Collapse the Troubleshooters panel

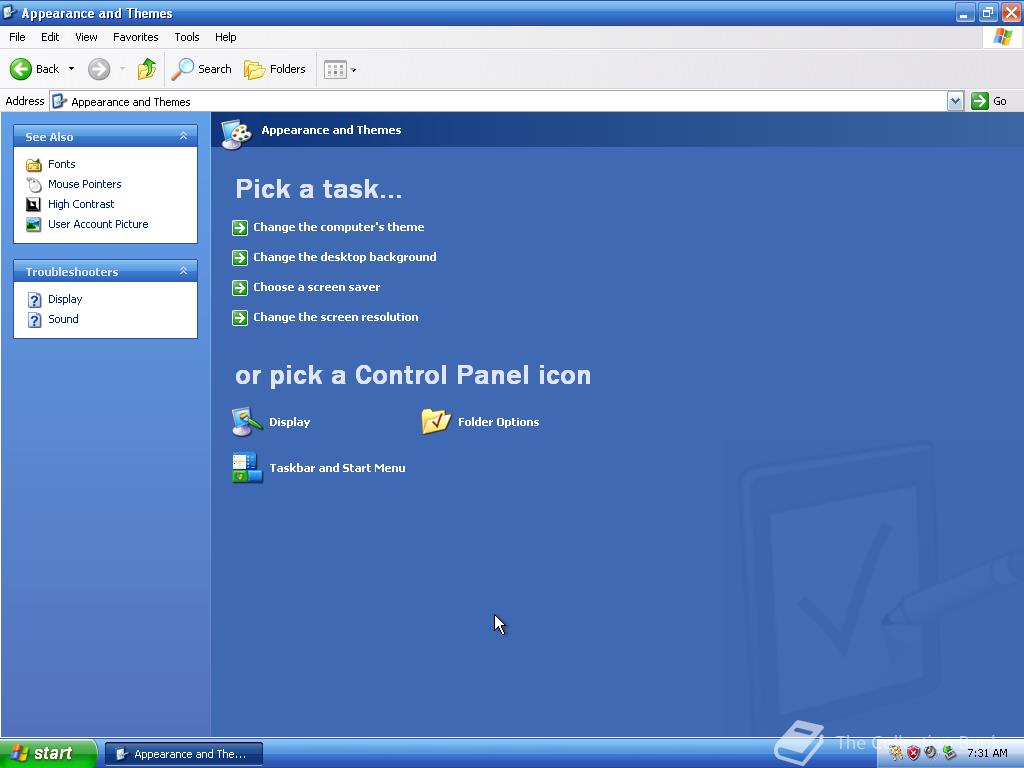point(184,271)
